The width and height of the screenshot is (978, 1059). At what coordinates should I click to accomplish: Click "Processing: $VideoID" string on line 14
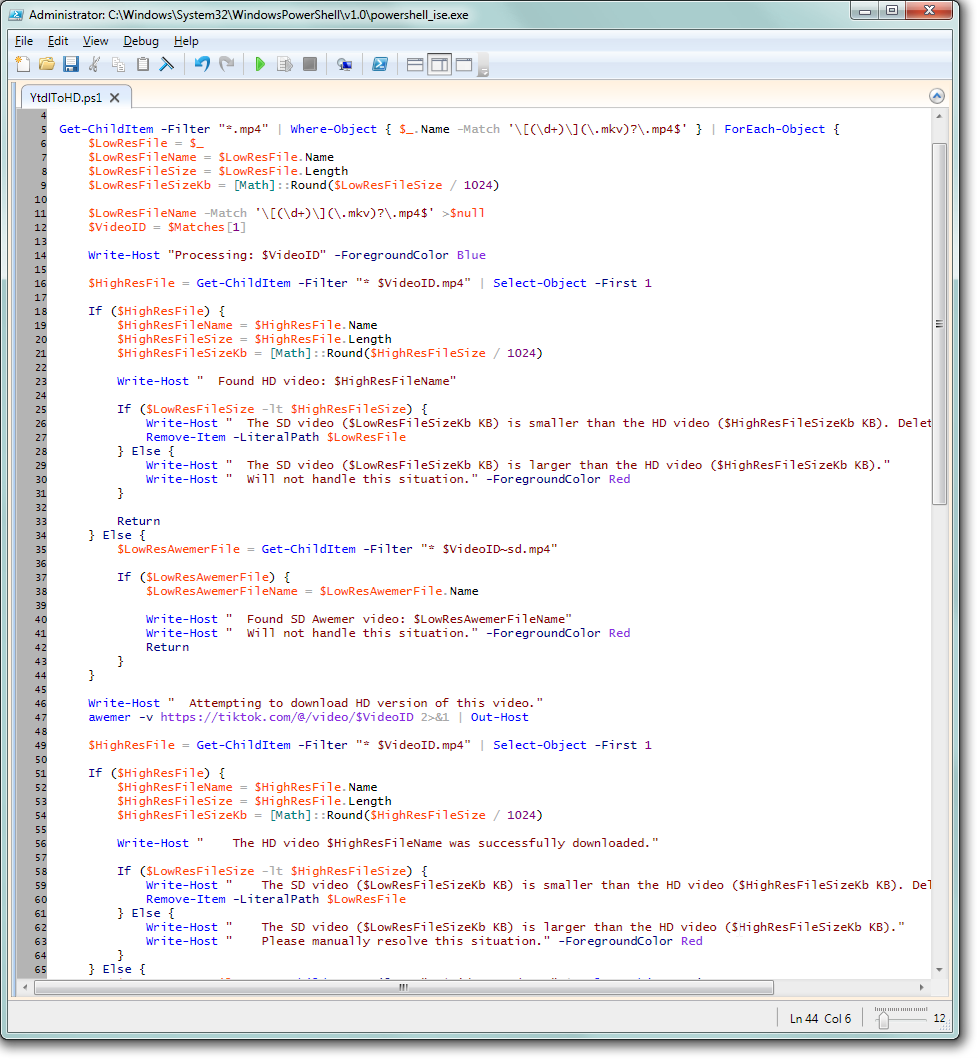coord(247,255)
